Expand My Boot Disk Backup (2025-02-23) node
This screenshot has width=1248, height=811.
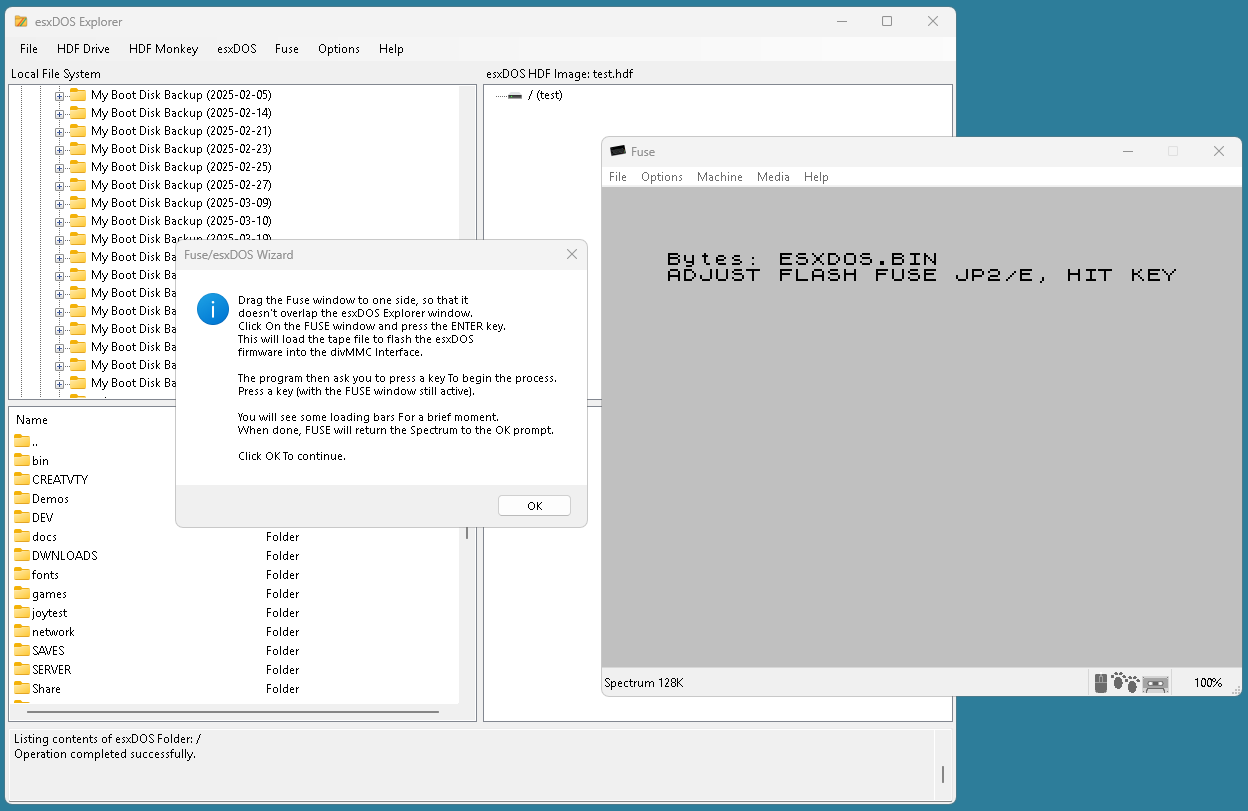pos(59,150)
